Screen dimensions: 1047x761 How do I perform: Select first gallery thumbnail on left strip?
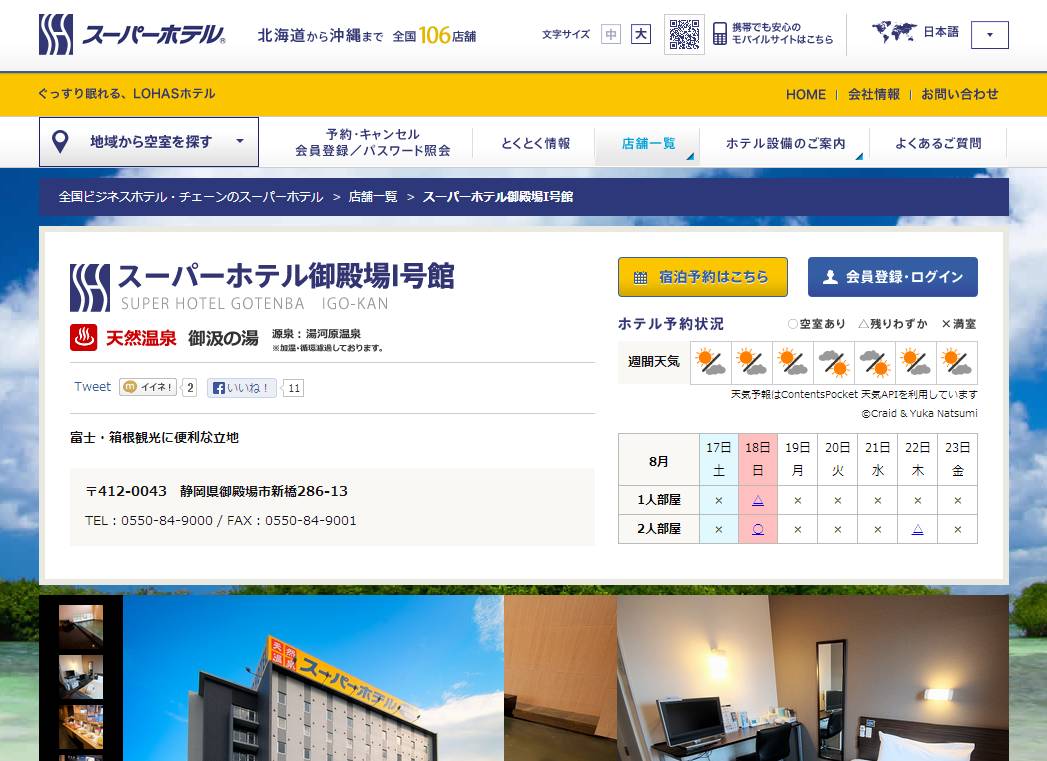coord(81,627)
